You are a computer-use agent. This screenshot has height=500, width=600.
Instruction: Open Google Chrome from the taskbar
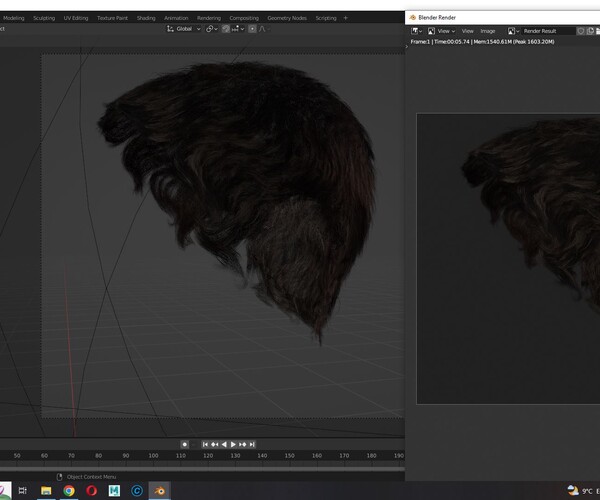point(69,490)
